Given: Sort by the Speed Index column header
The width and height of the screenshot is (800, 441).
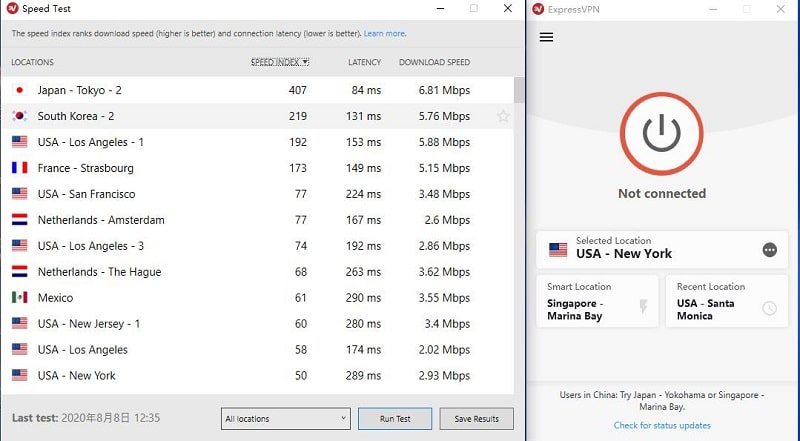Looking at the screenshot, I should [x=280, y=62].
